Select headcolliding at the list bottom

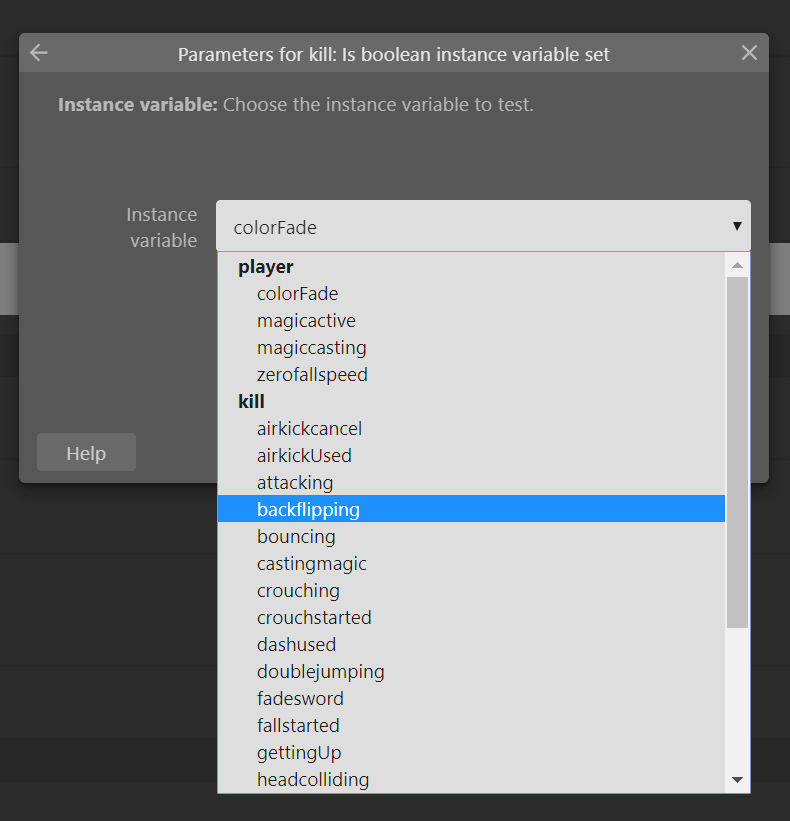pos(471,779)
